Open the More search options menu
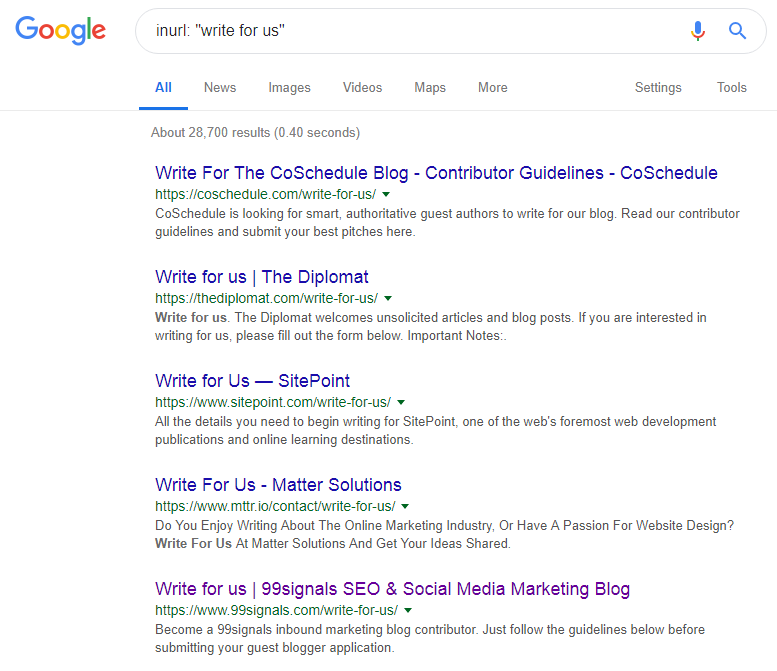Image resolution: width=777 pixels, height=671 pixels. pyautogui.click(x=493, y=88)
